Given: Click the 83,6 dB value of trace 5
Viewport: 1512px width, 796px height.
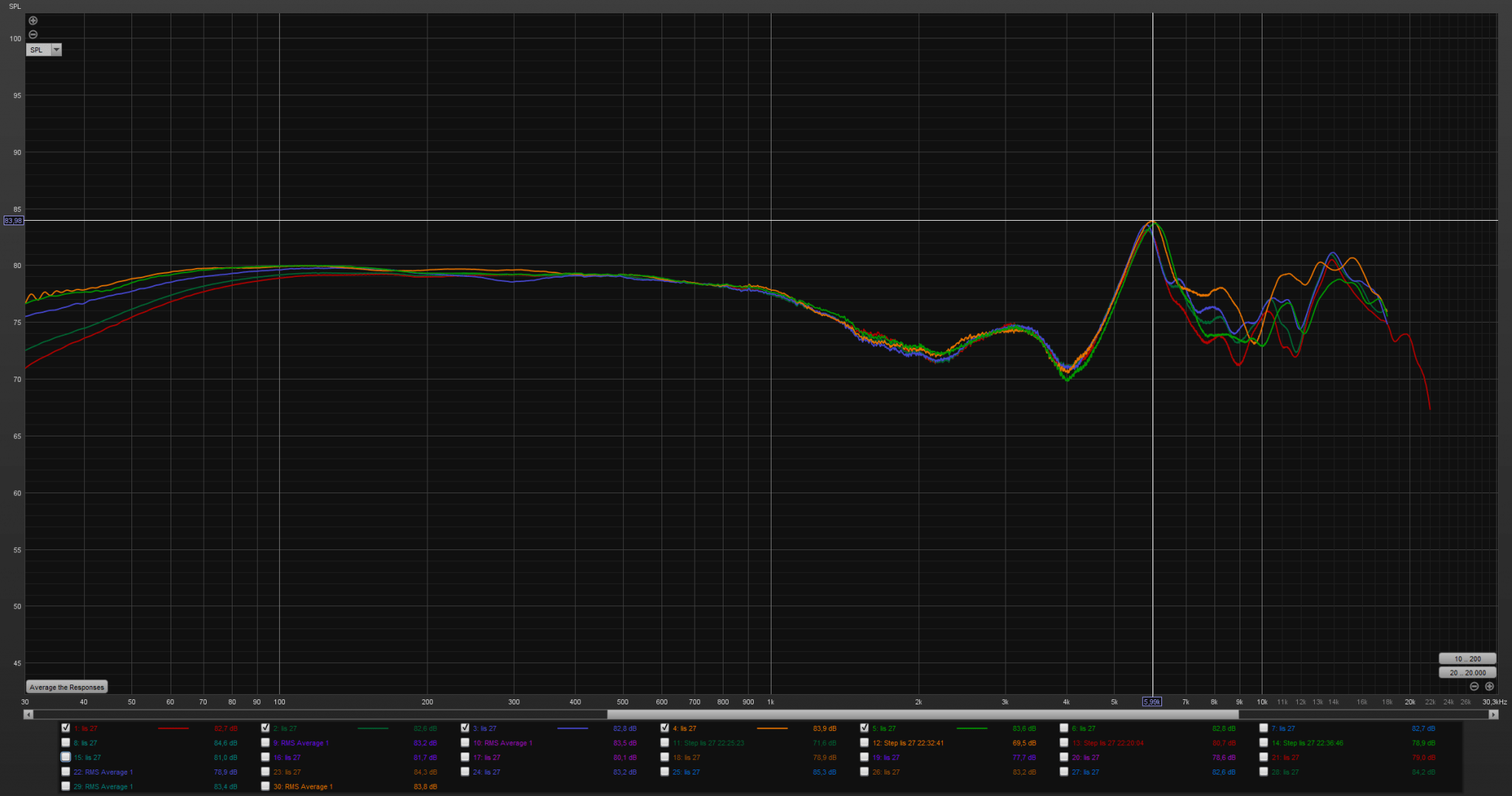Looking at the screenshot, I should 1024,729.
